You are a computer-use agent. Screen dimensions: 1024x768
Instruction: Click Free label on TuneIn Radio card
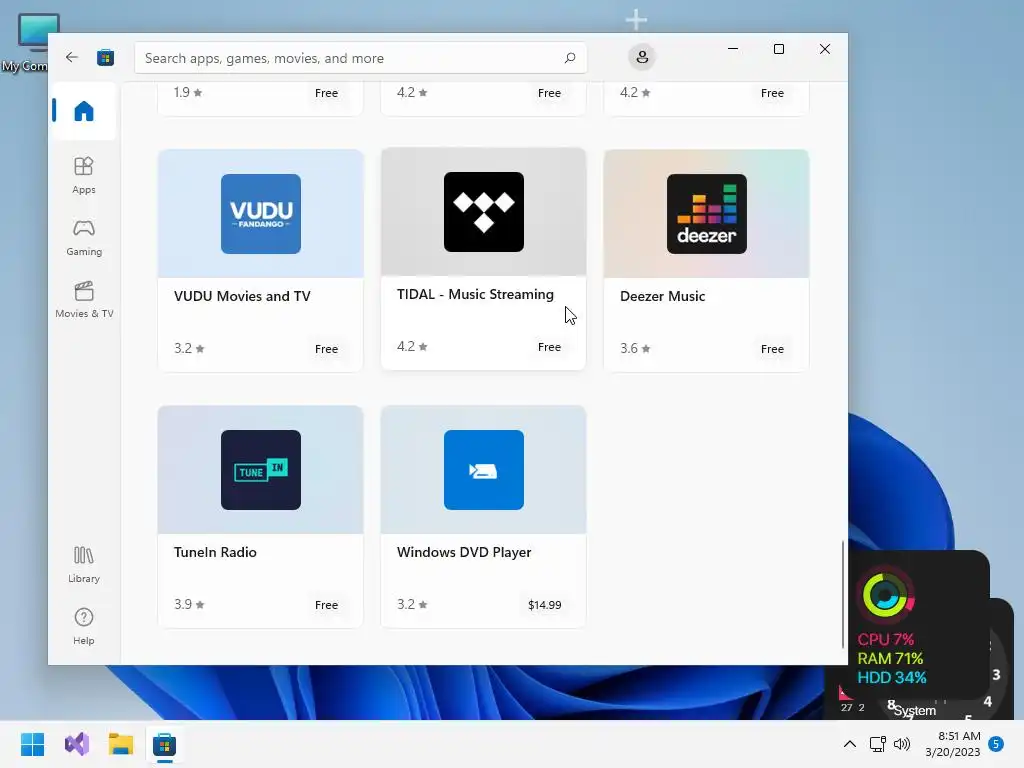tap(326, 605)
